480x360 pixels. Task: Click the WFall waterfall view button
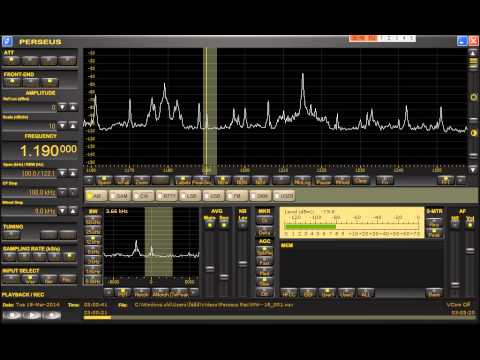(x=123, y=180)
